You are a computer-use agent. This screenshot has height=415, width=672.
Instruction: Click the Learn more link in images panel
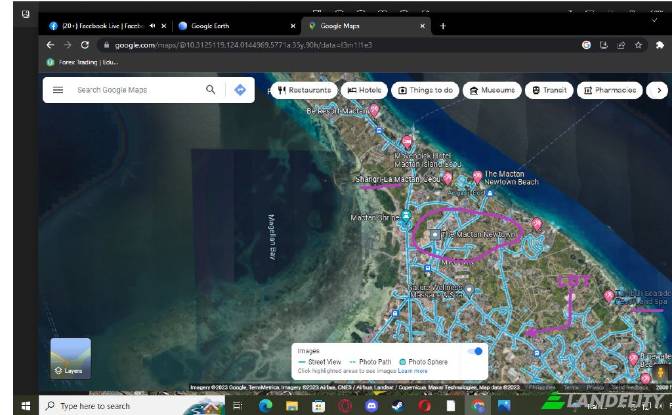point(413,370)
